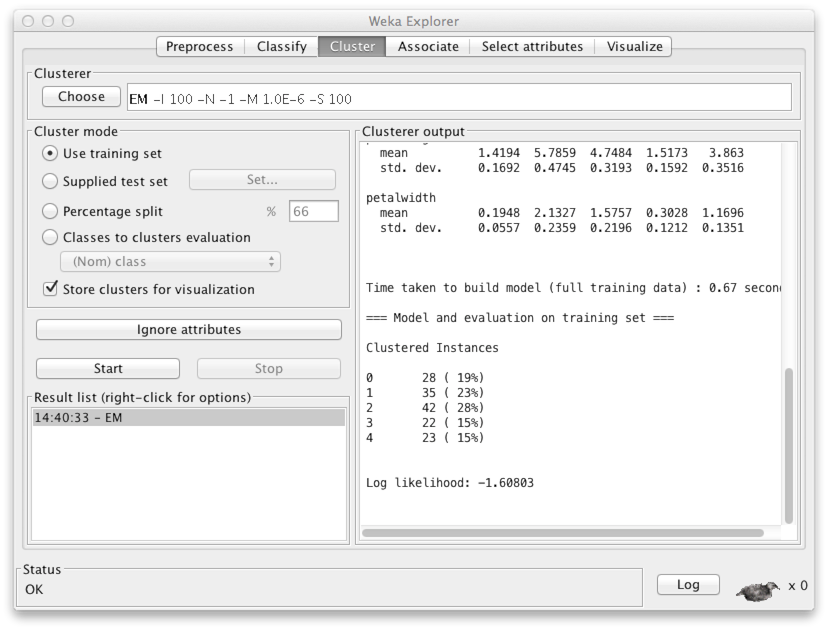This screenshot has height=630, width=828.
Task: Click the Stop button
Action: tap(269, 368)
